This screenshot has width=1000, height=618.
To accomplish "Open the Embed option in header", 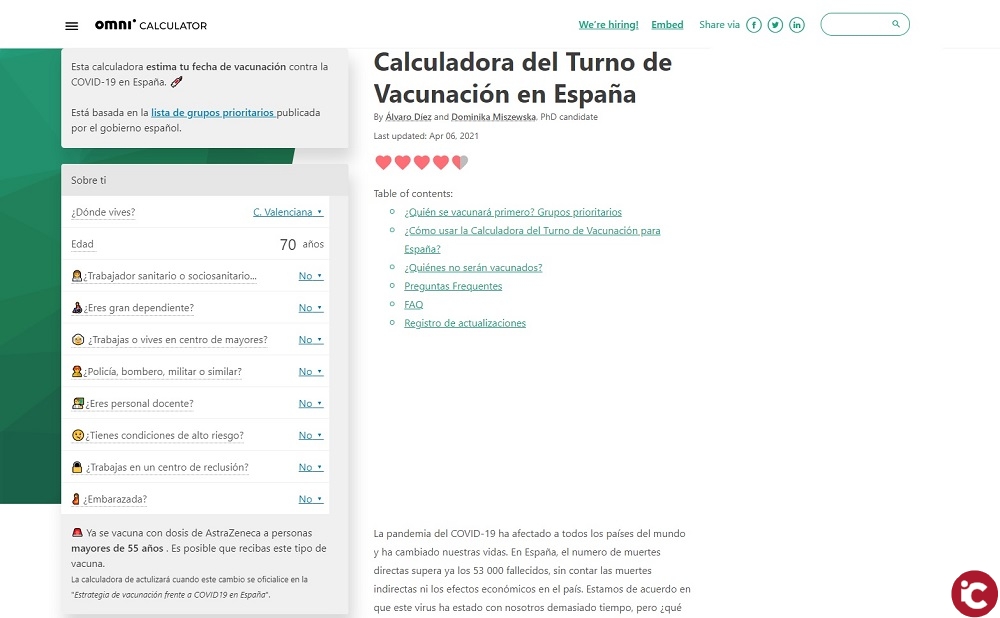I will pos(667,25).
